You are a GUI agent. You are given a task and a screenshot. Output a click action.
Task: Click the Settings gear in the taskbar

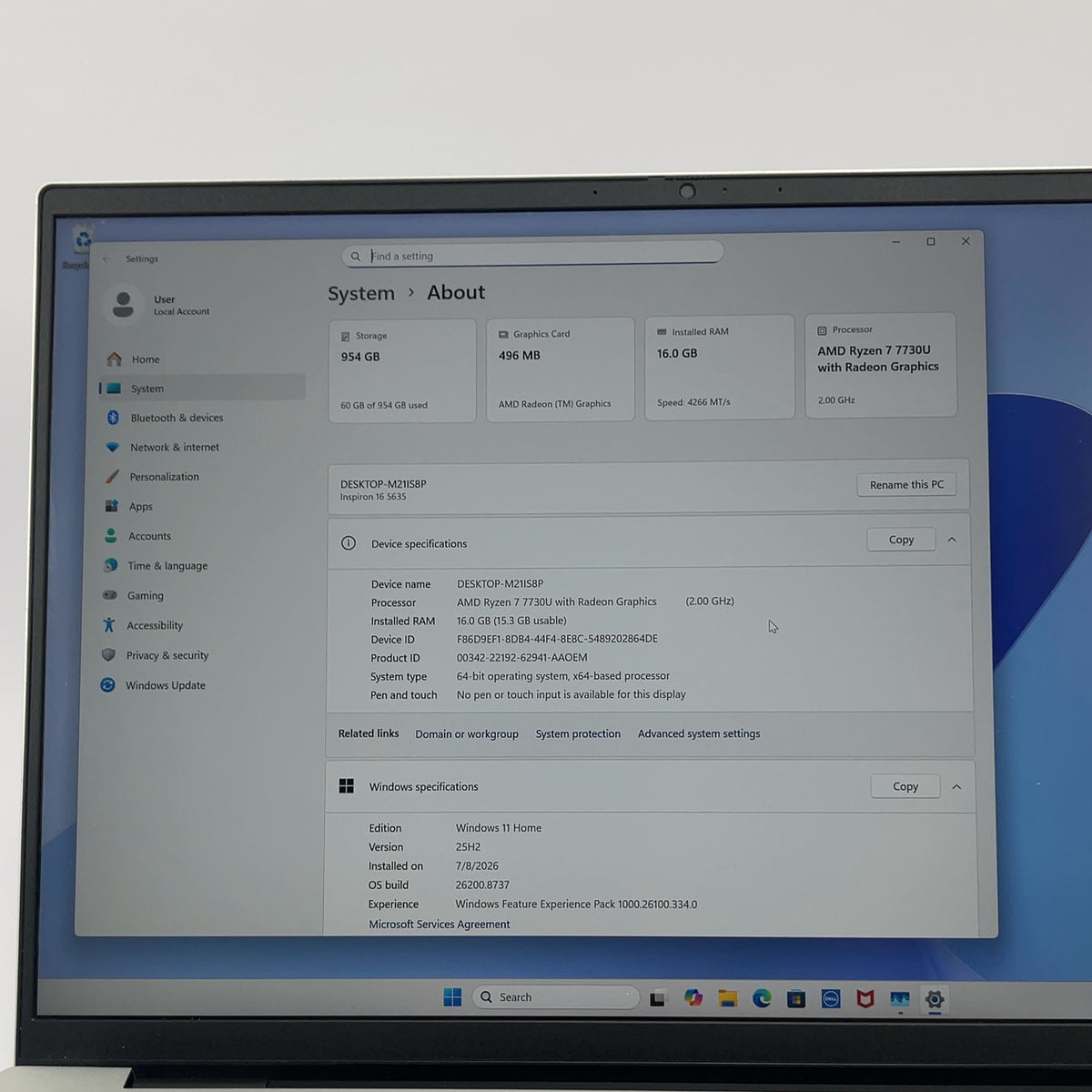[935, 999]
